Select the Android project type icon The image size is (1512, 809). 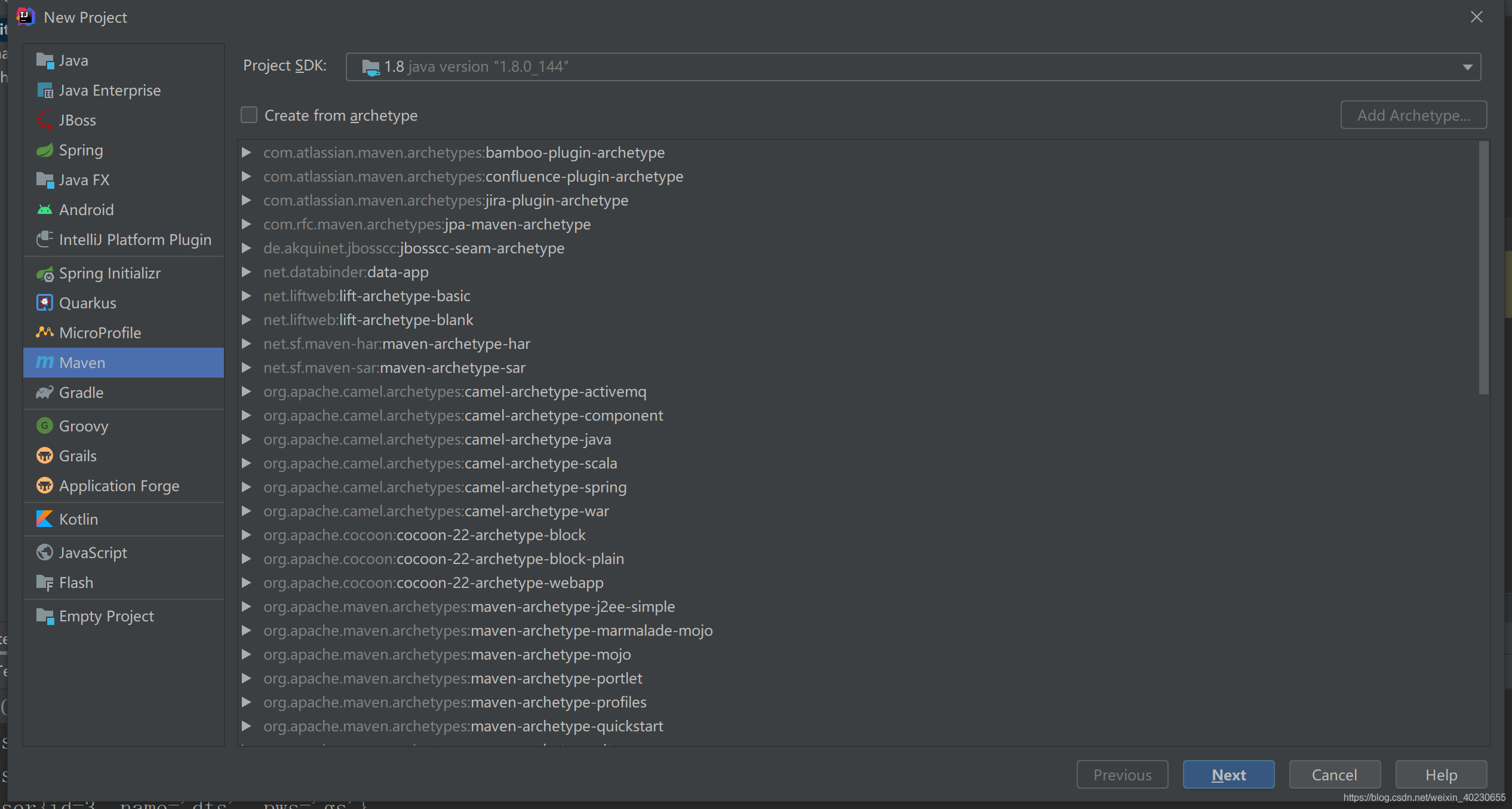45,209
